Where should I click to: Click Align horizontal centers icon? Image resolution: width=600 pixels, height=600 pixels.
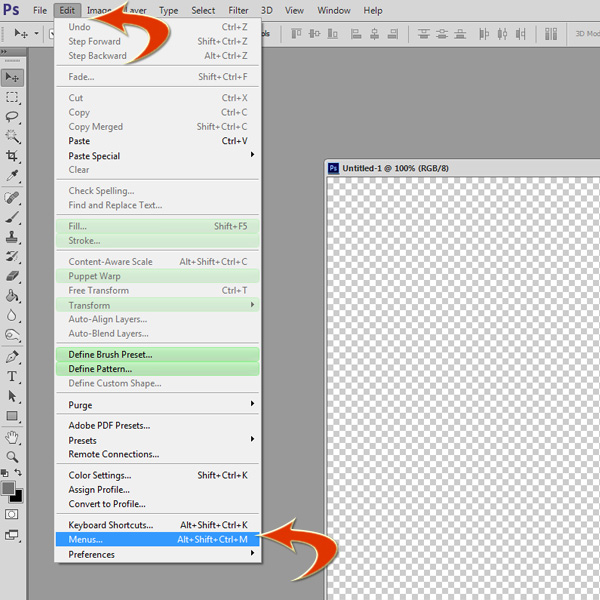pos(375,34)
